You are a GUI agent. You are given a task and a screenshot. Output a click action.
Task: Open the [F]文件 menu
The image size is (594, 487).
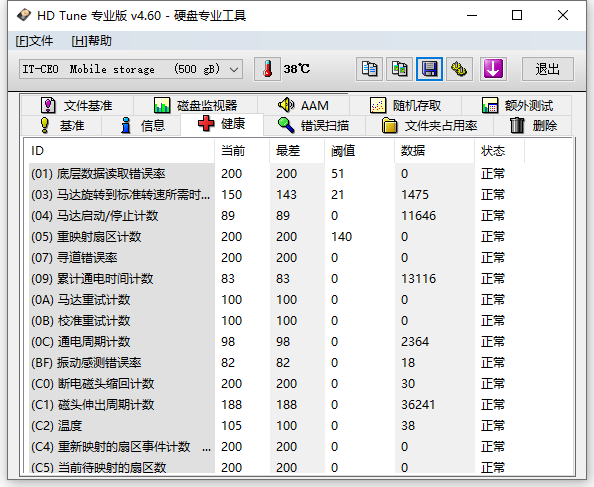click(34, 41)
